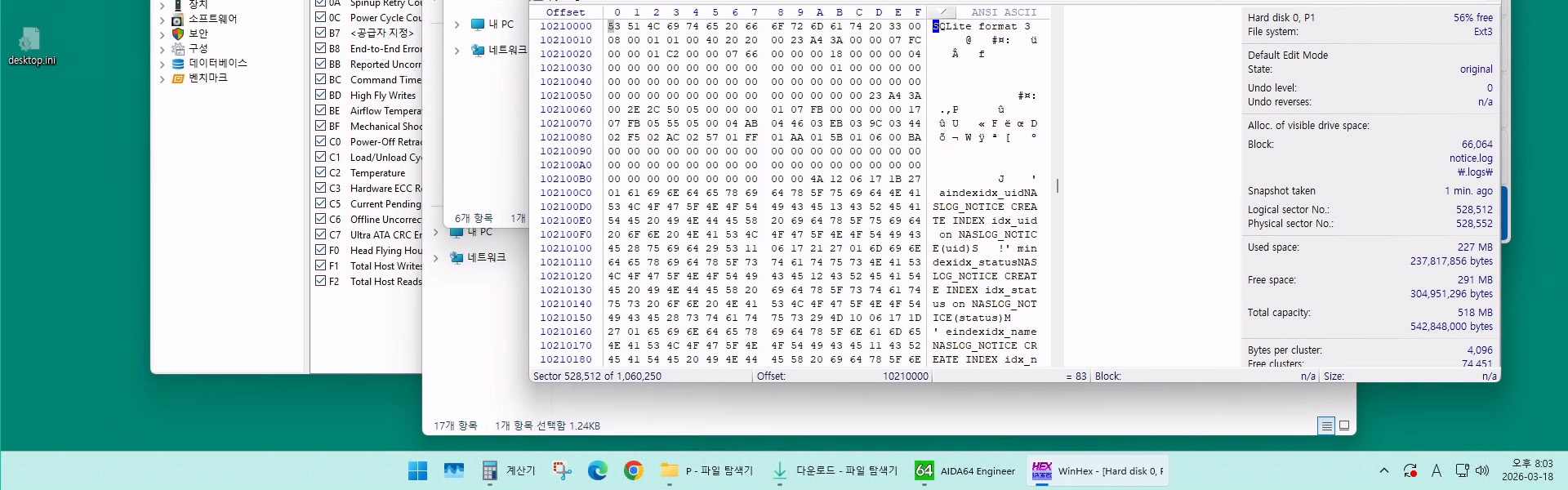Viewport: 1568px width, 490px height.
Task: Switch to the WinHex taskbar button
Action: tap(1097, 470)
